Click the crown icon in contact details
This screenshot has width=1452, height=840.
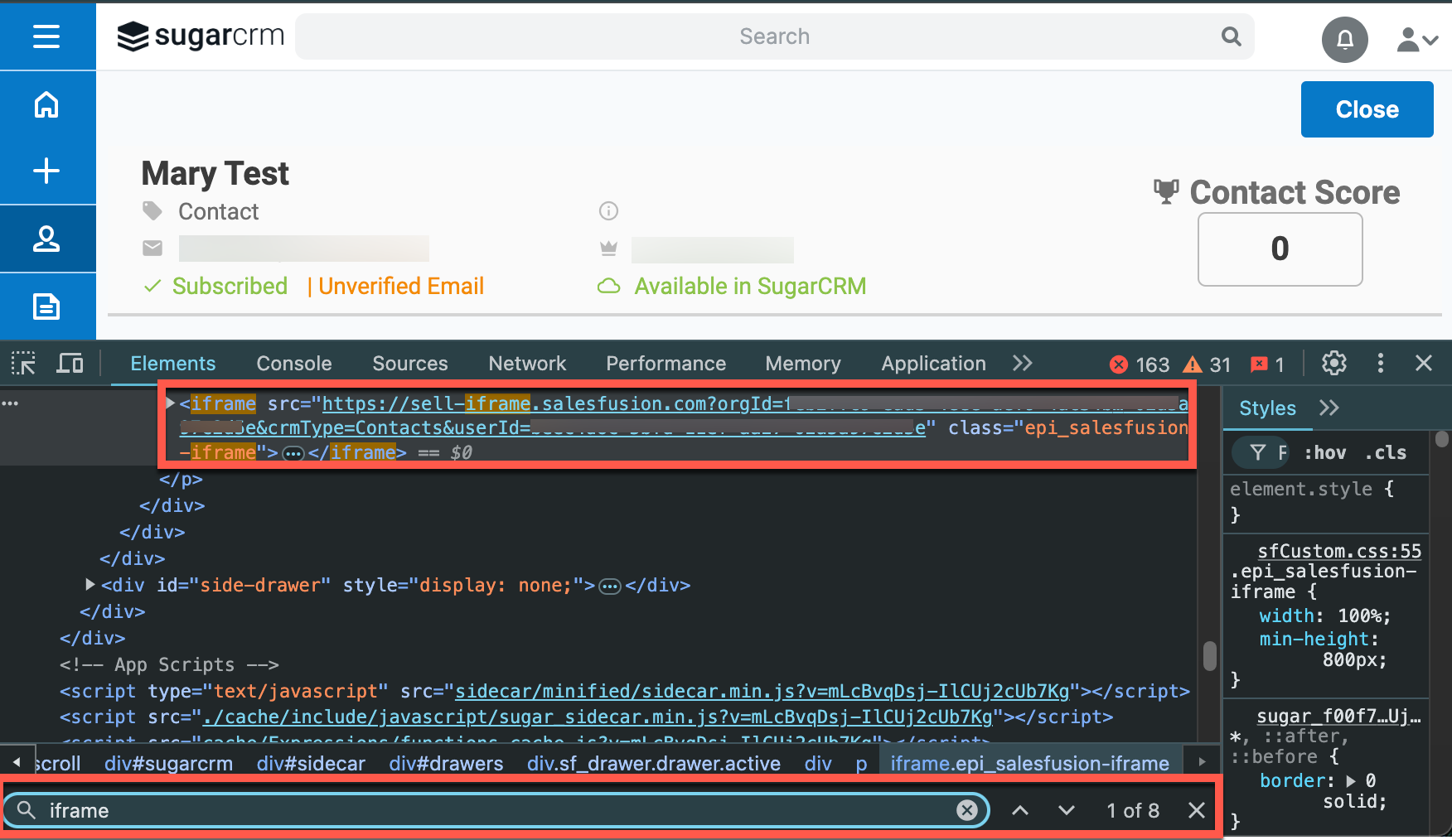tap(608, 248)
